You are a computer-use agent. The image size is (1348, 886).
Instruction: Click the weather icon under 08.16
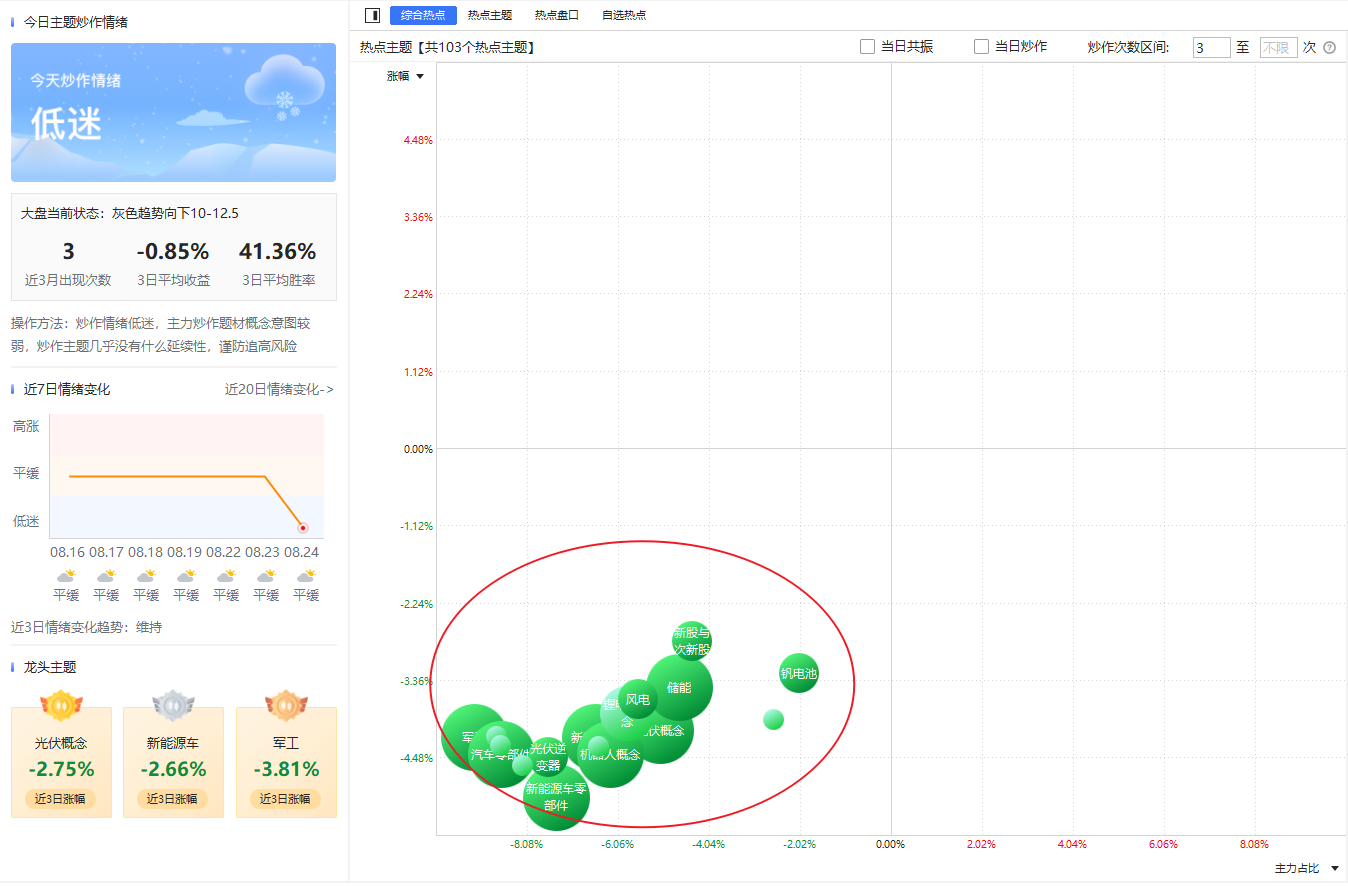[x=66, y=576]
